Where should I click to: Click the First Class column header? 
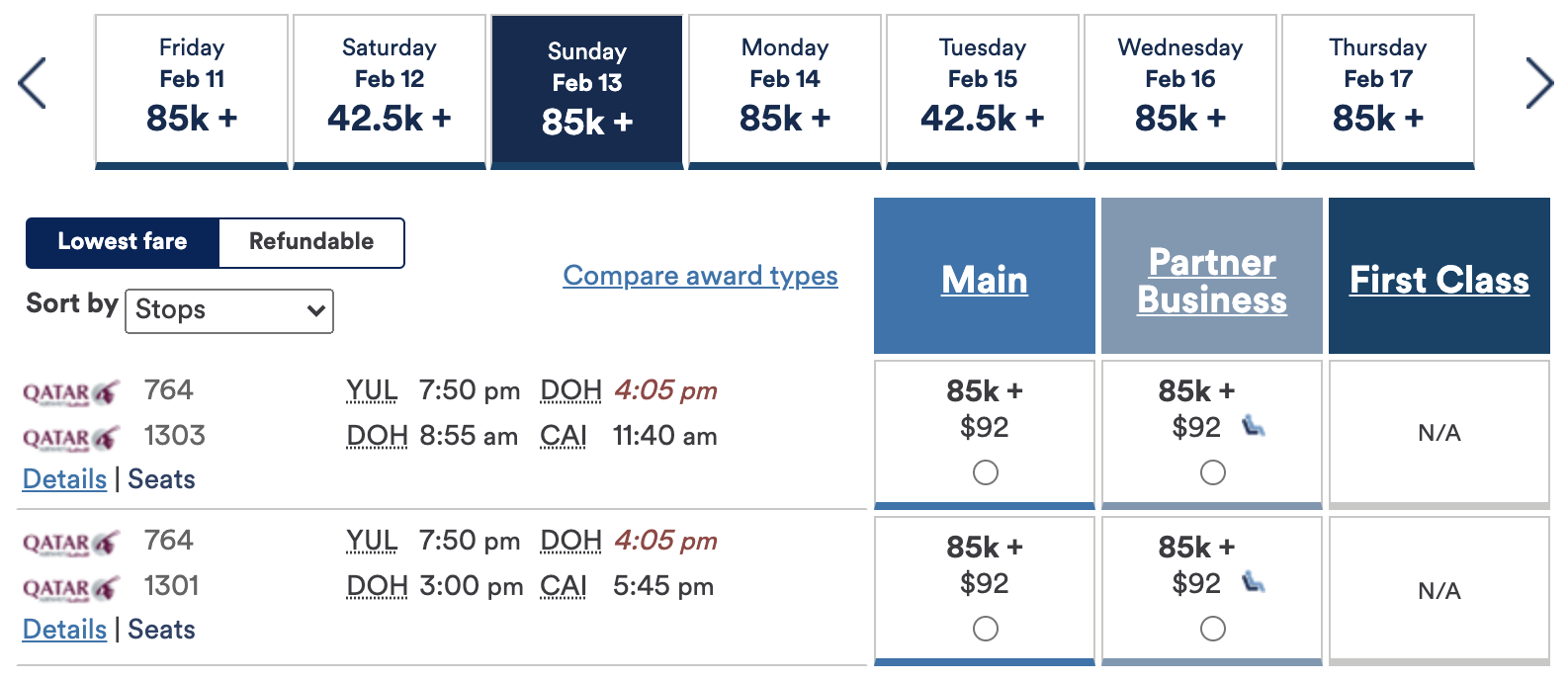(1438, 281)
